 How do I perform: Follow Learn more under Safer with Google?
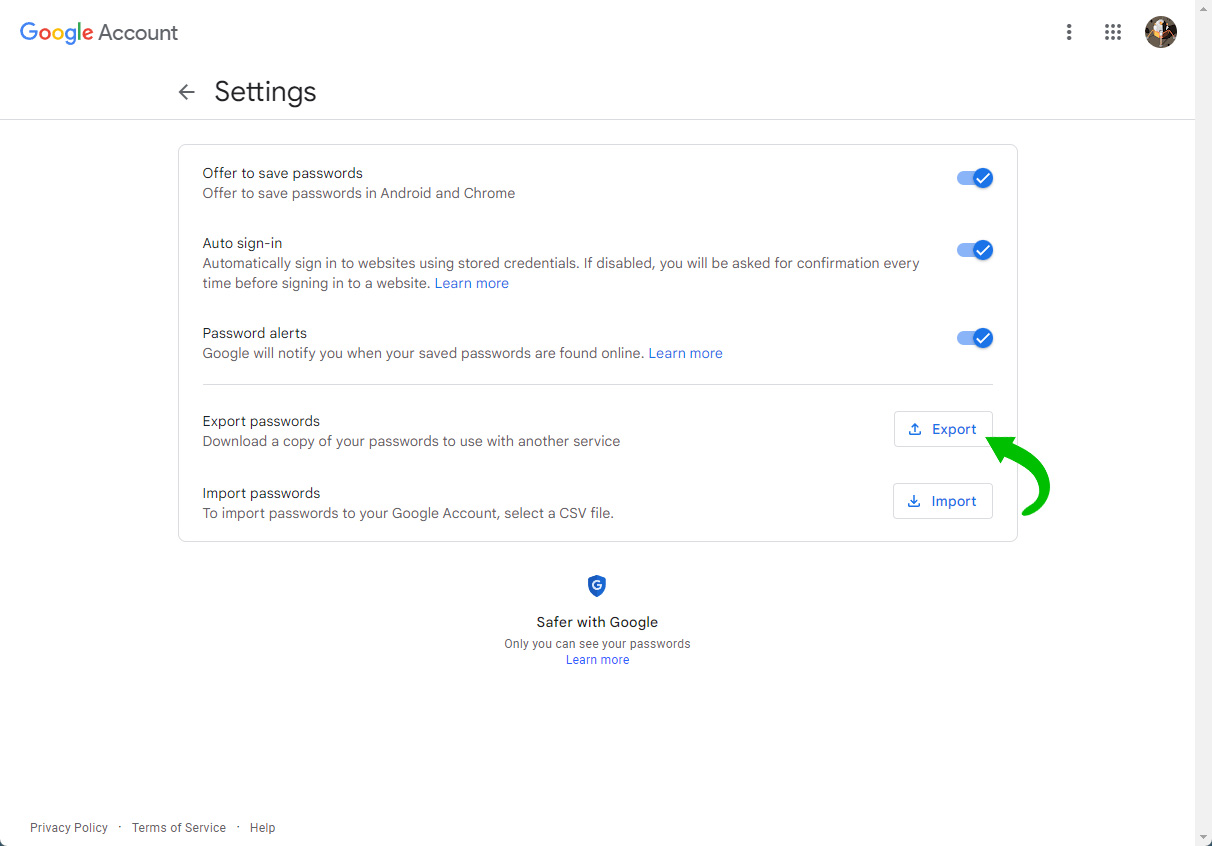point(597,660)
